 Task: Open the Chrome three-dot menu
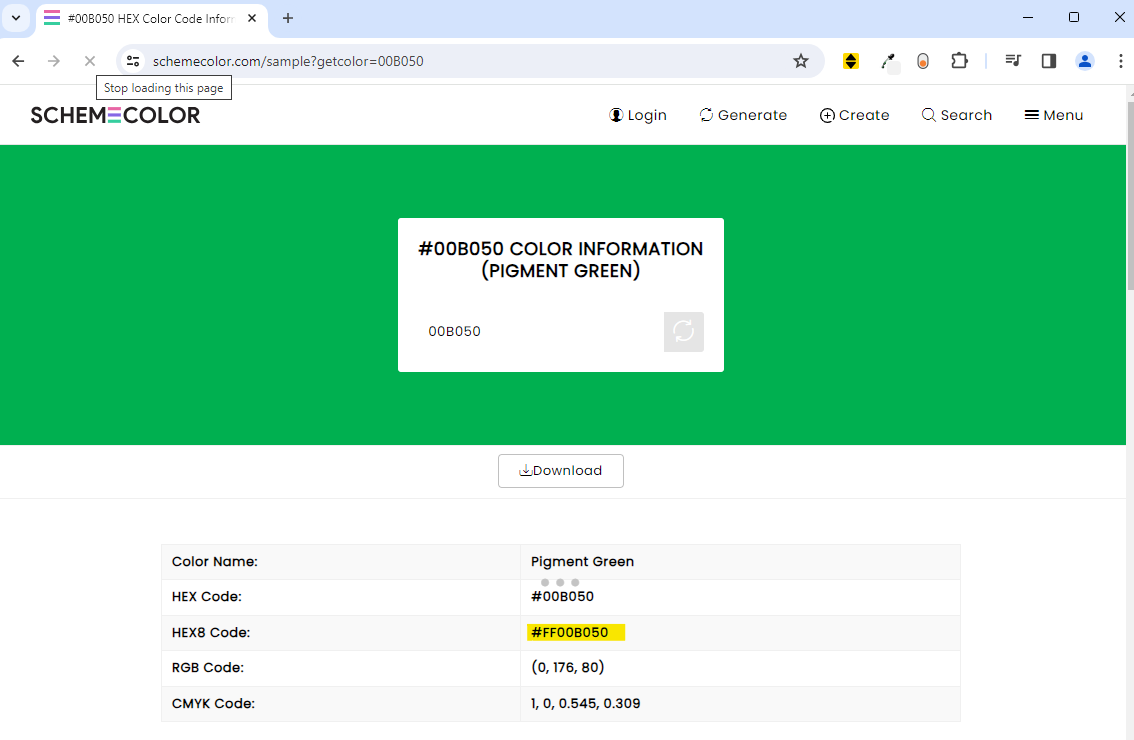(1121, 61)
